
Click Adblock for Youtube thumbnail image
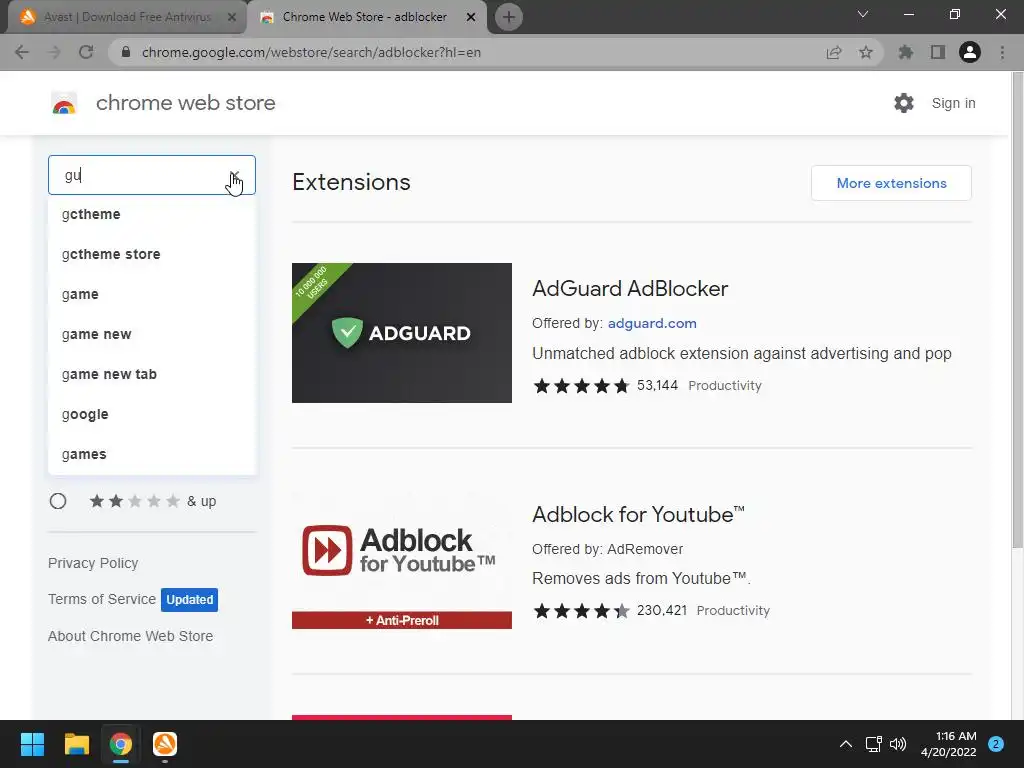[402, 559]
